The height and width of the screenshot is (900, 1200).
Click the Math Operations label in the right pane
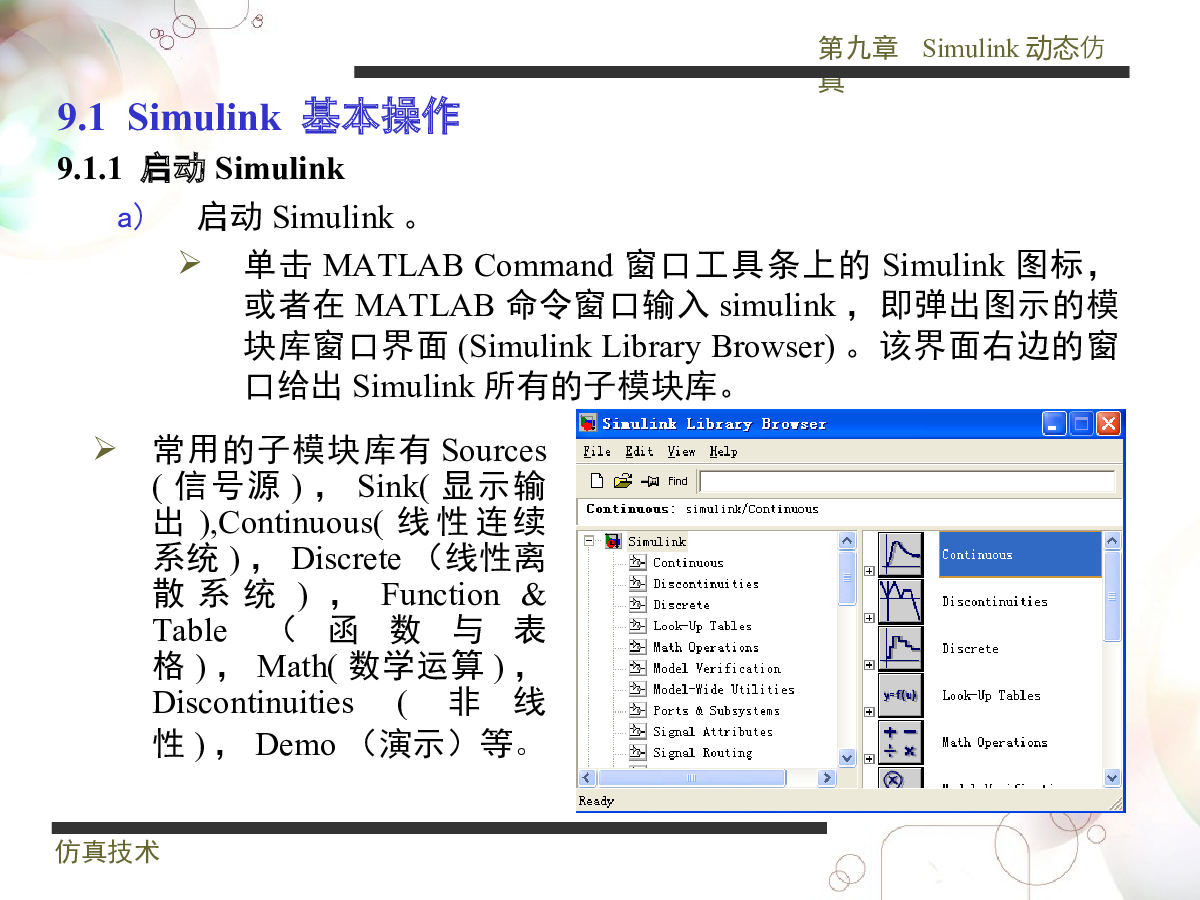coord(995,743)
